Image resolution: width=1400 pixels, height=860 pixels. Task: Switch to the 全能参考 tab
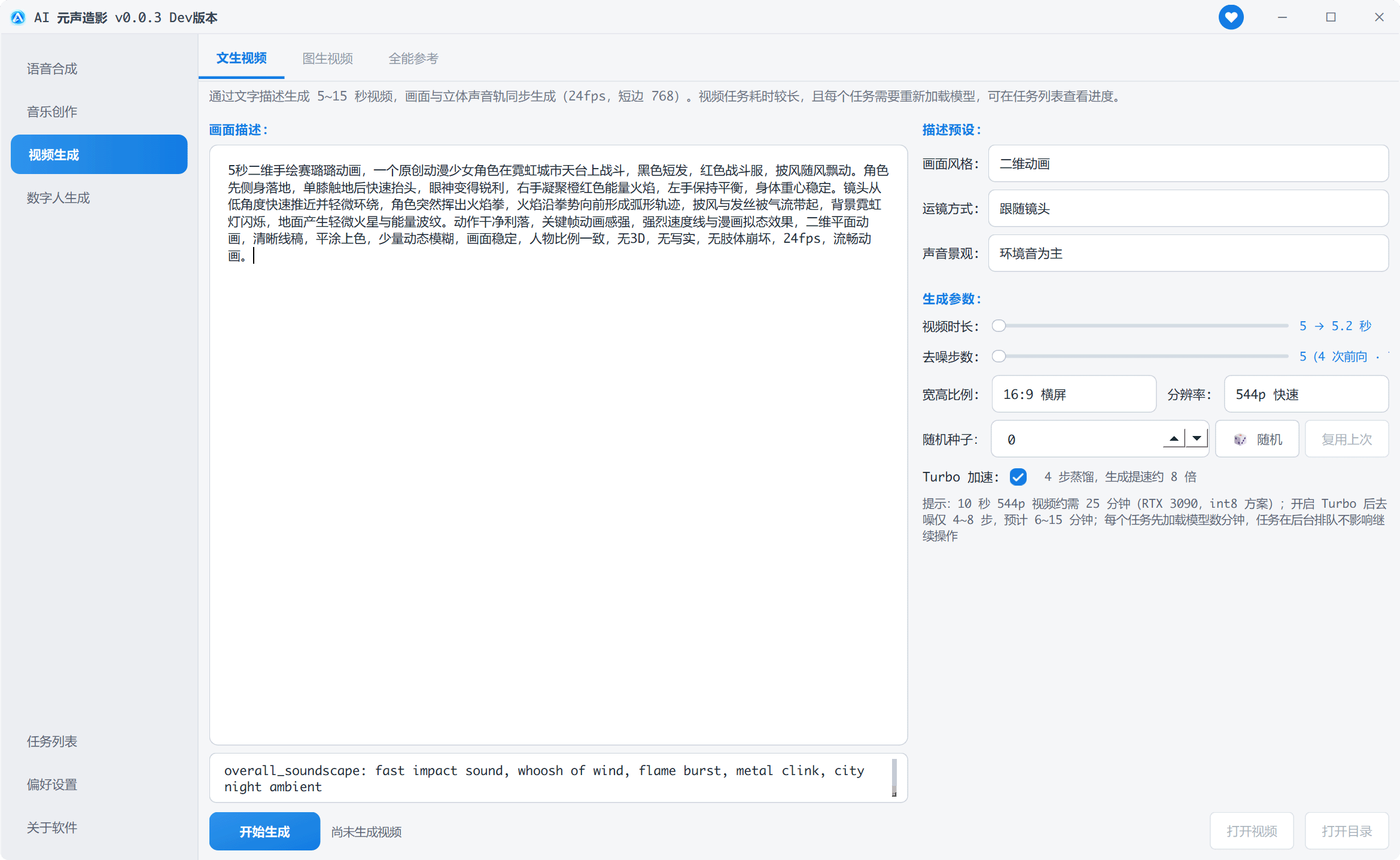413,59
